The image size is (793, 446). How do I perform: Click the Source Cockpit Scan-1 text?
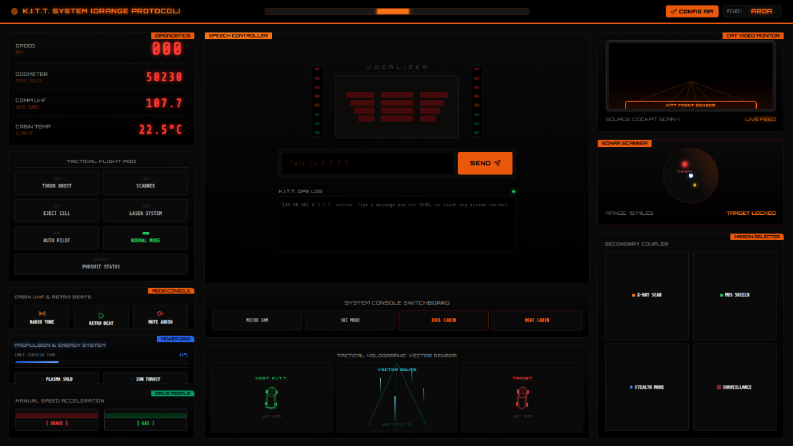click(x=642, y=119)
